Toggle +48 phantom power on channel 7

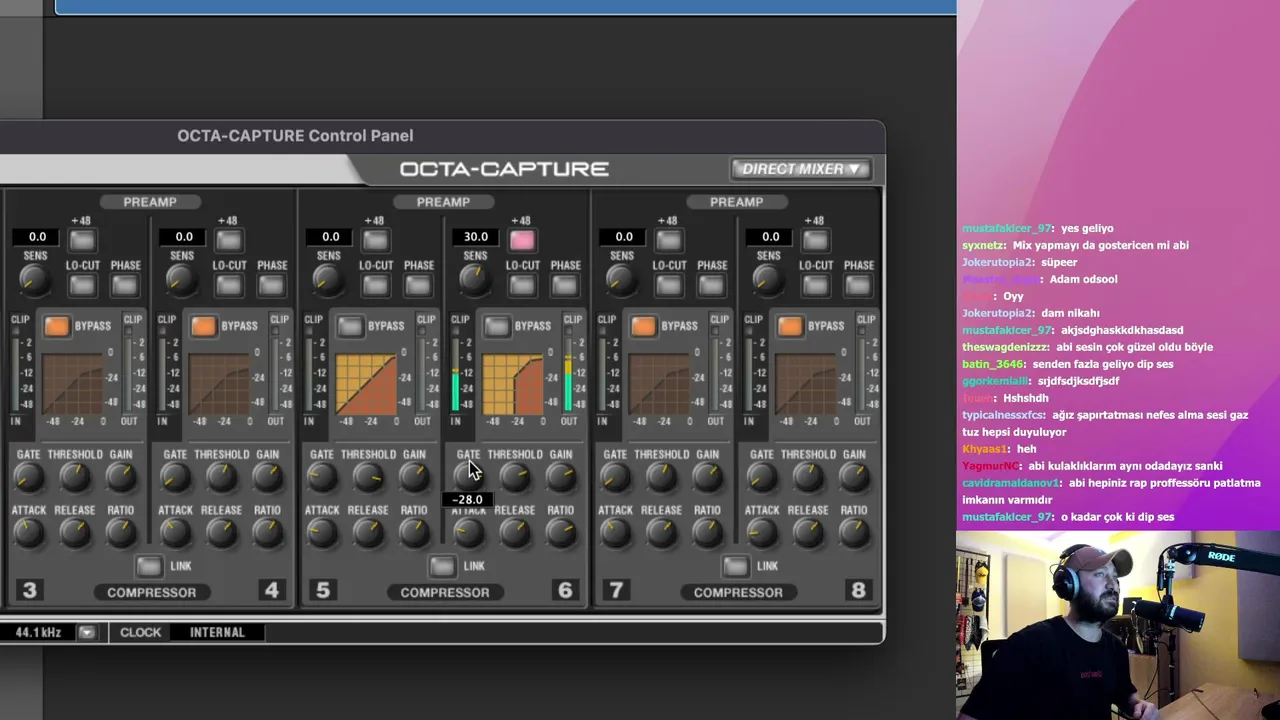click(x=669, y=240)
